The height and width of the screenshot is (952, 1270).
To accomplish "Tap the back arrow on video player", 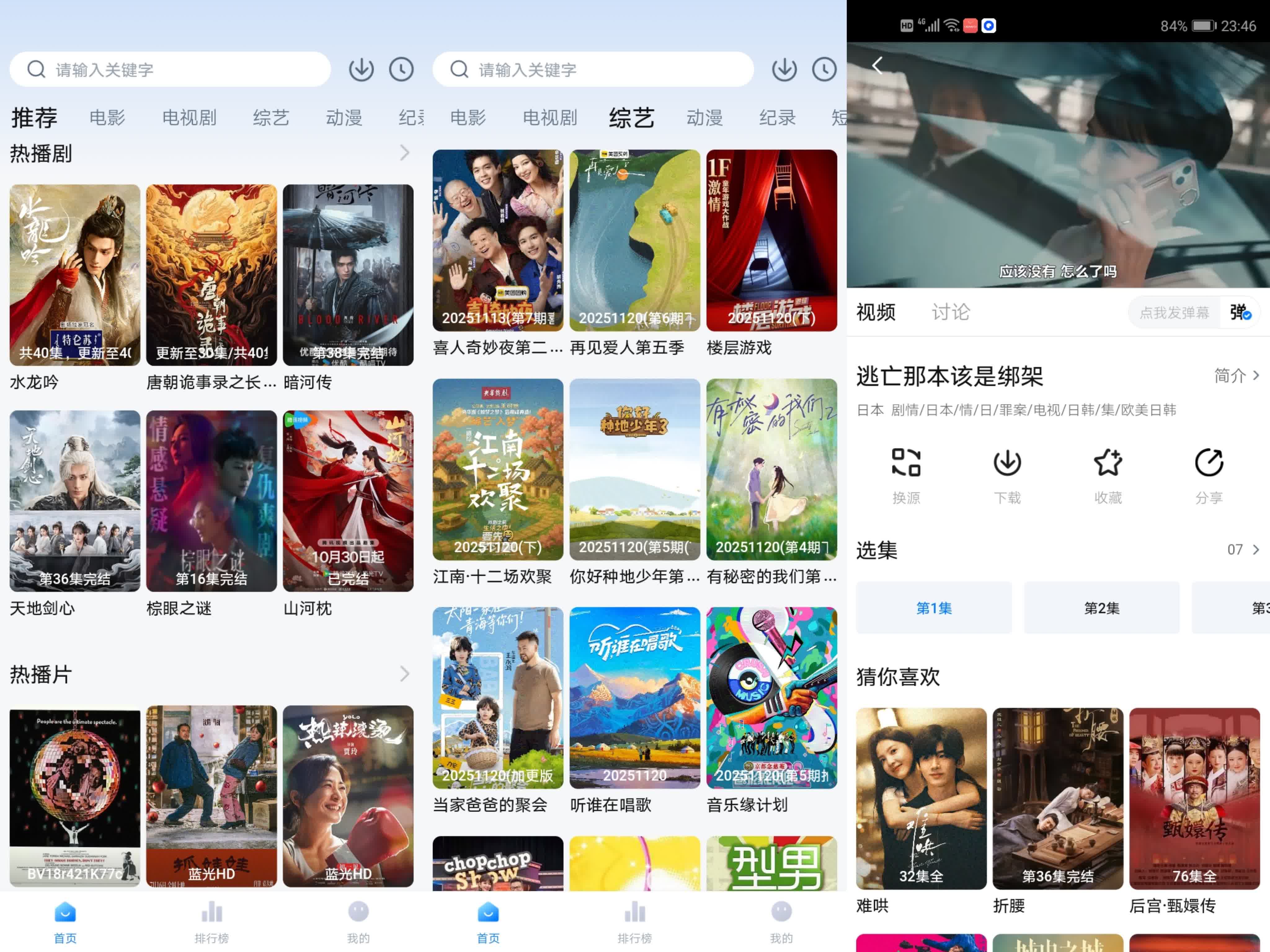I will pos(877,65).
